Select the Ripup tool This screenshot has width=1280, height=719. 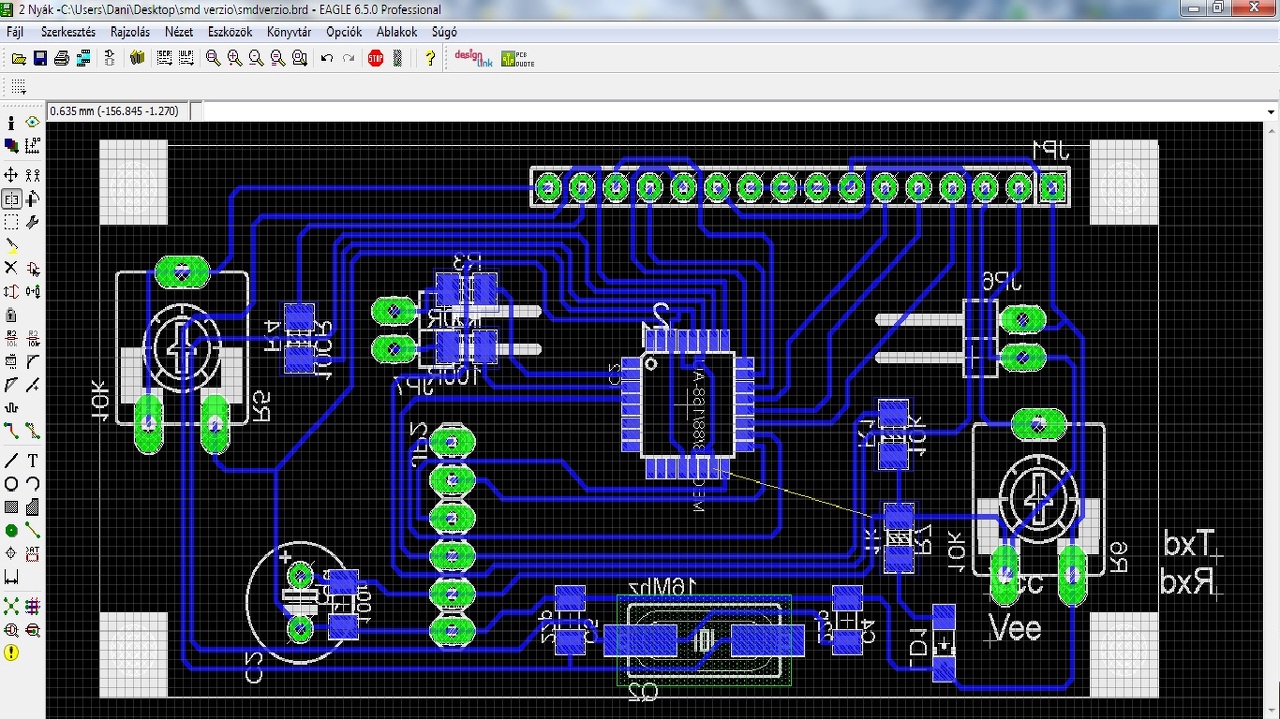[x=33, y=431]
